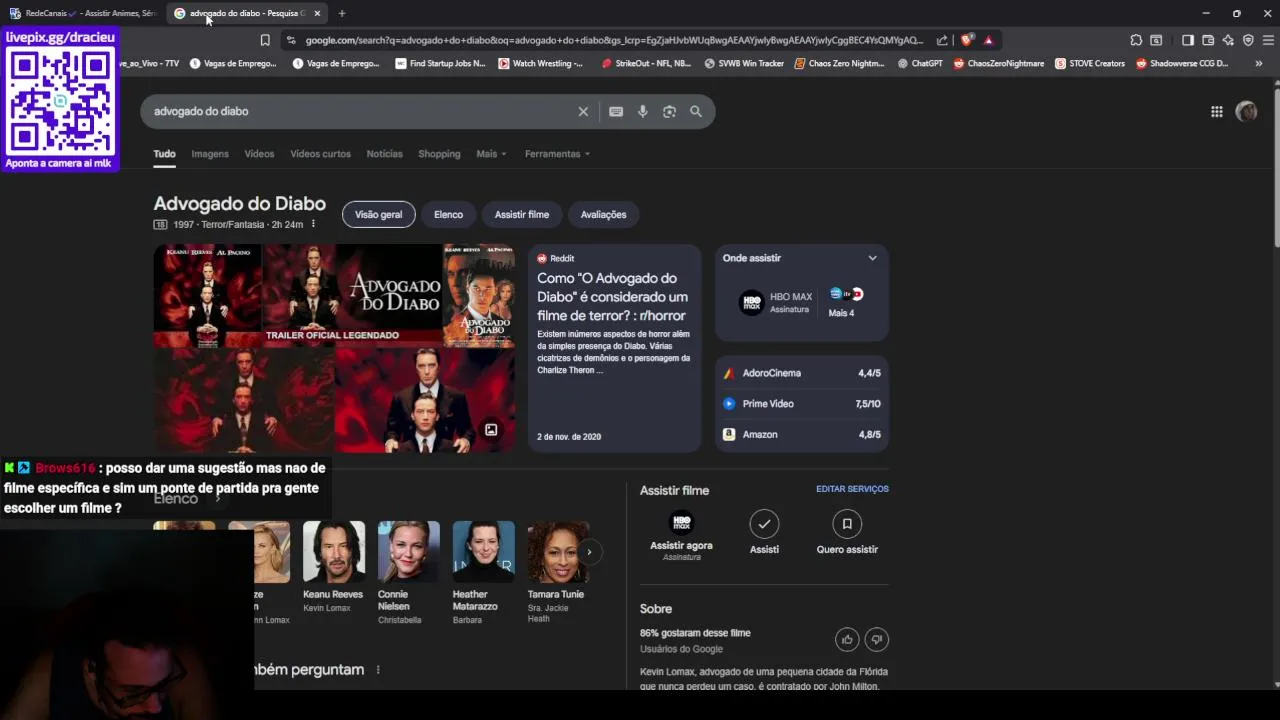Screen dimensions: 1280x720
Task: Start voice search with the microphone icon
Action: point(643,112)
